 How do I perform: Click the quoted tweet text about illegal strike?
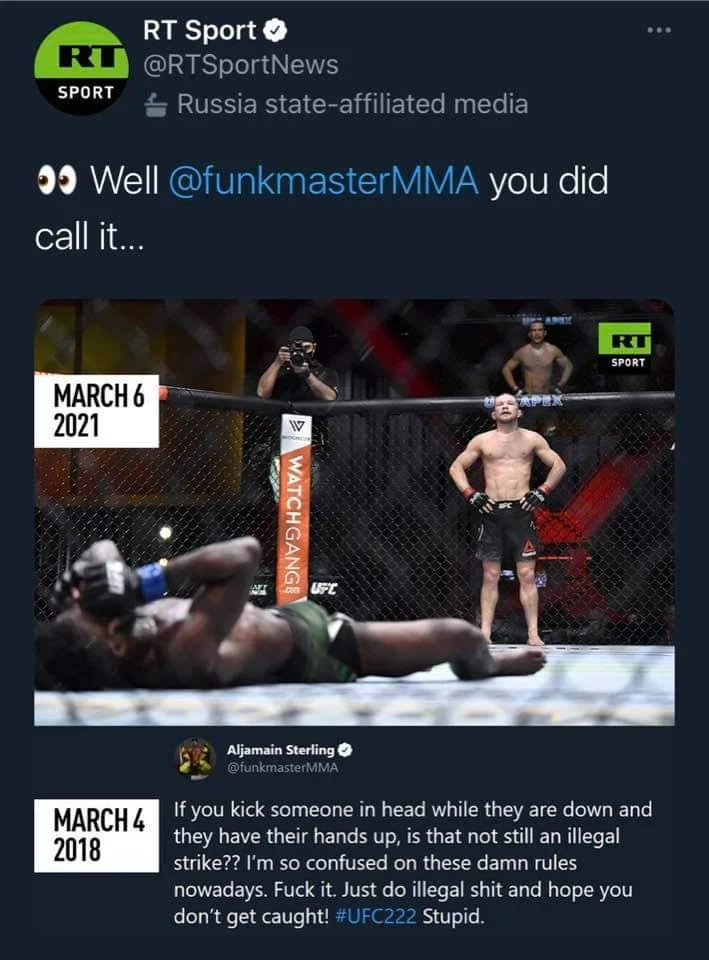pos(413,863)
